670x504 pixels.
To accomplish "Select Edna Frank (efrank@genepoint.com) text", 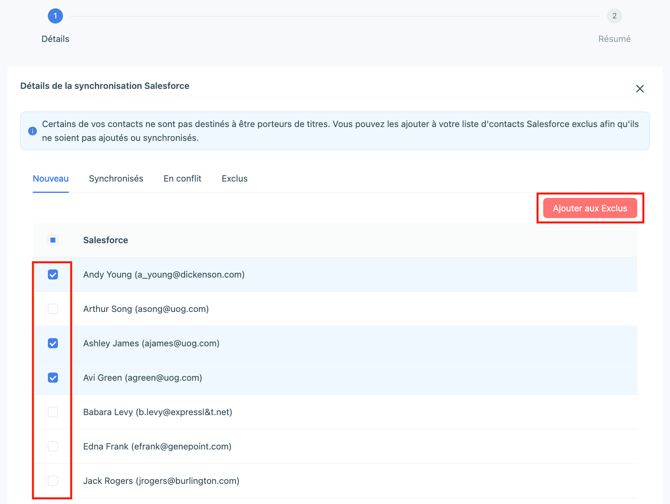I will click(157, 446).
